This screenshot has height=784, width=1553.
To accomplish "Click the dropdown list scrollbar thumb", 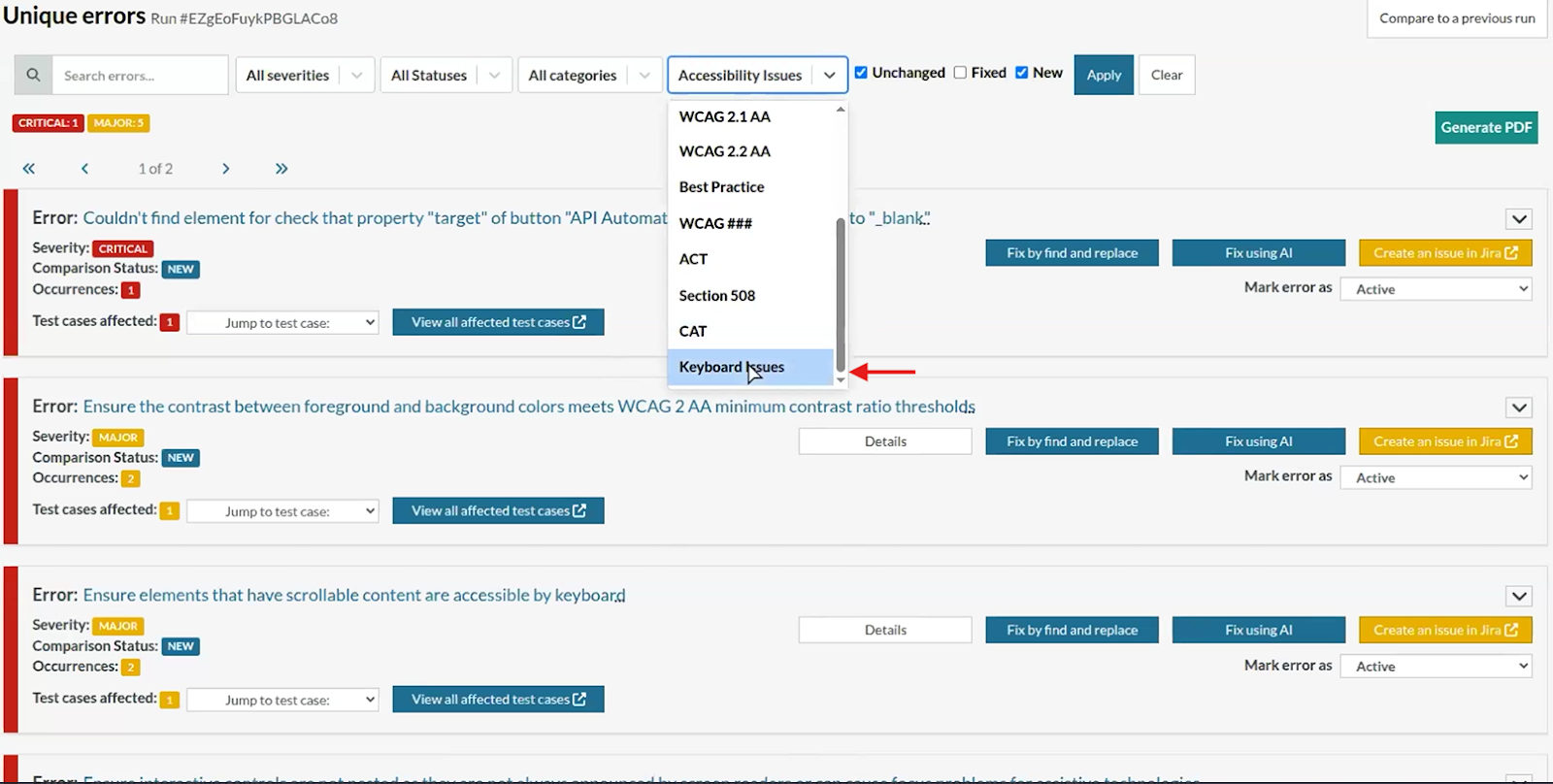I will click(841, 294).
